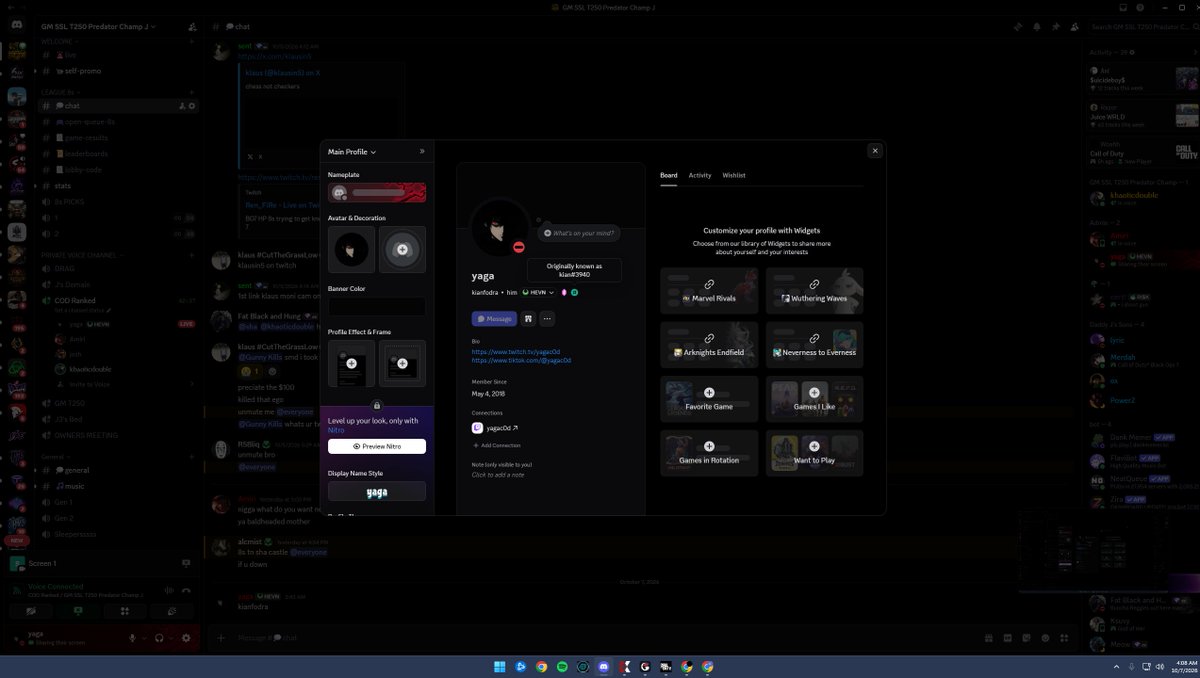The height and width of the screenshot is (678, 1200).
Task: Open User Settings gear icon
Action: (x=186, y=638)
